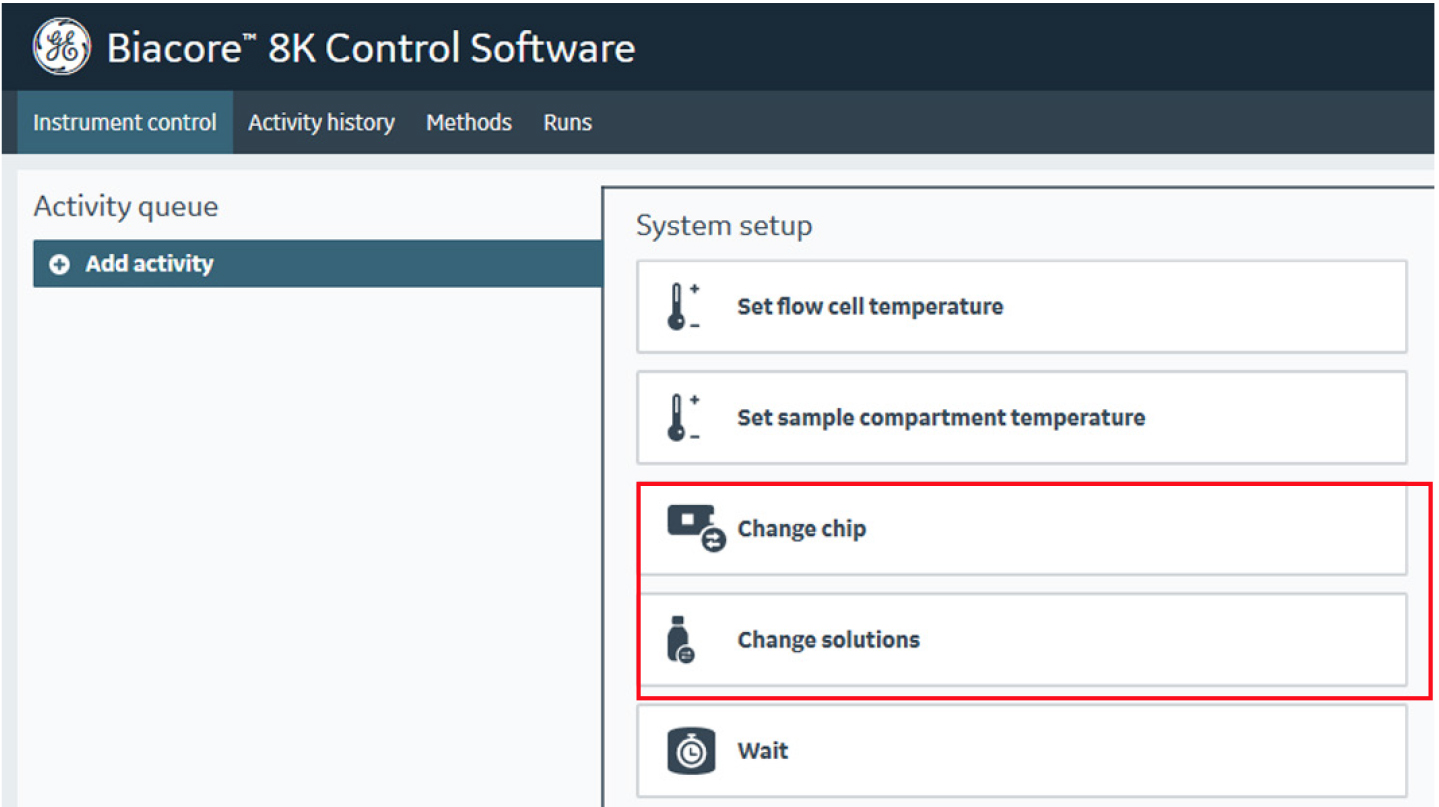
Task: Click the flow cell temperature thermometer icon
Action: coord(682,307)
